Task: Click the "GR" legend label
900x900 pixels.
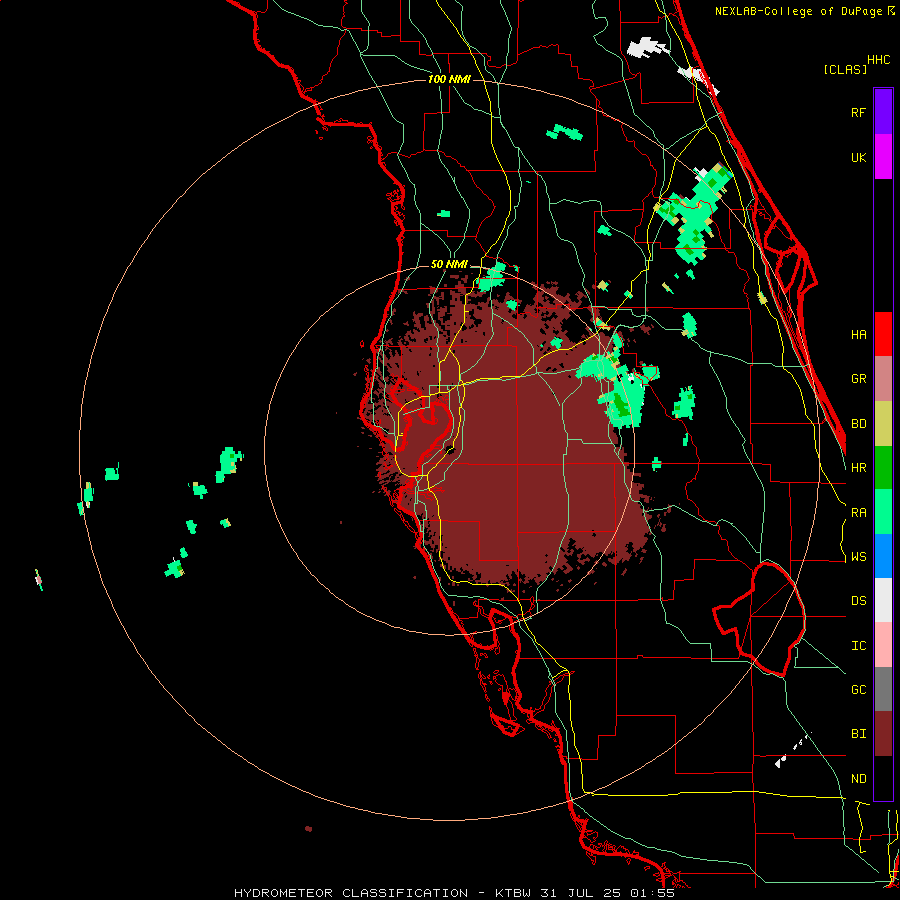Action: coord(858,379)
